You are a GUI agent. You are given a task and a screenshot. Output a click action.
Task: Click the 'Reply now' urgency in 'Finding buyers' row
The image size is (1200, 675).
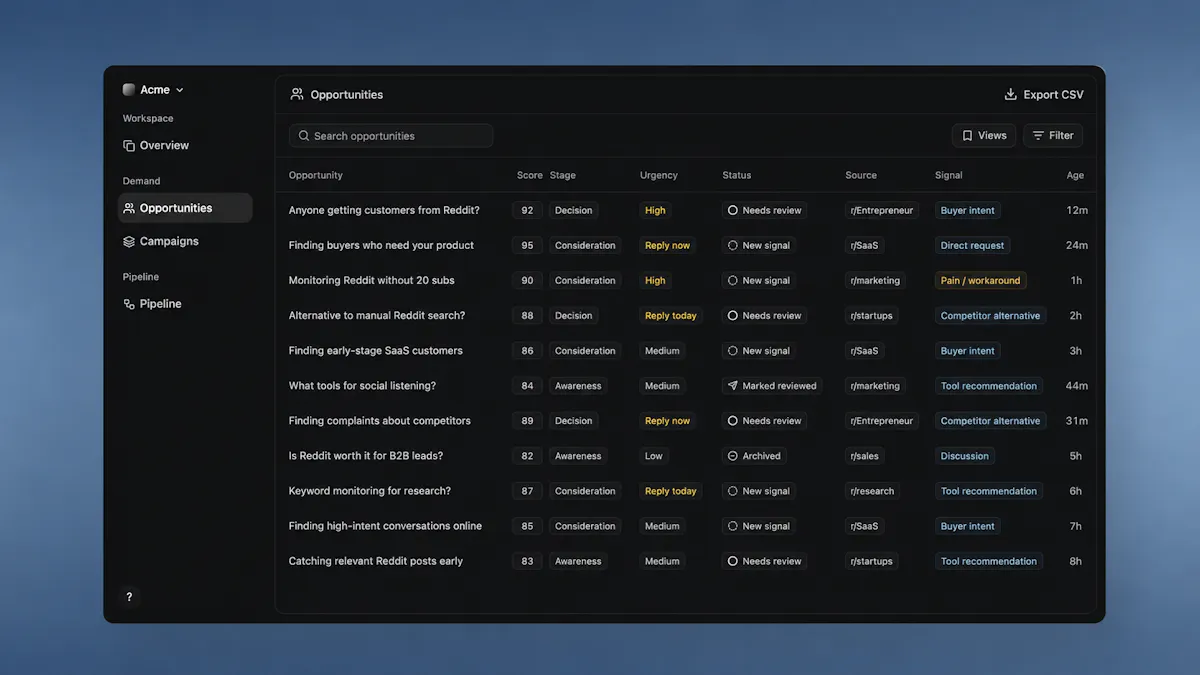pos(667,245)
